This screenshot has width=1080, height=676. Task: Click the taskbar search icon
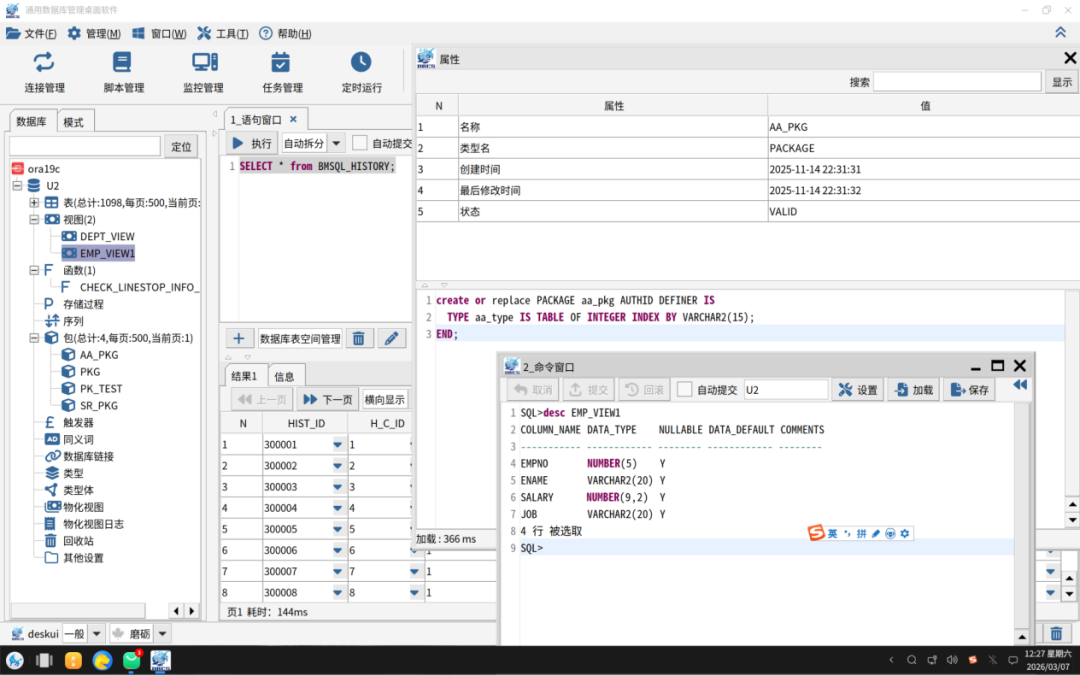(x=911, y=660)
